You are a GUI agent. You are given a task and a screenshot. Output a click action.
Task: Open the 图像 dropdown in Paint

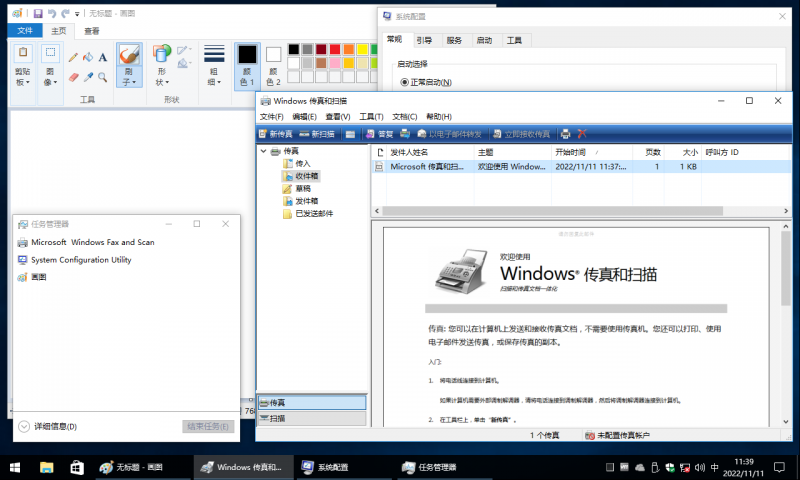pyautogui.click(x=51, y=77)
